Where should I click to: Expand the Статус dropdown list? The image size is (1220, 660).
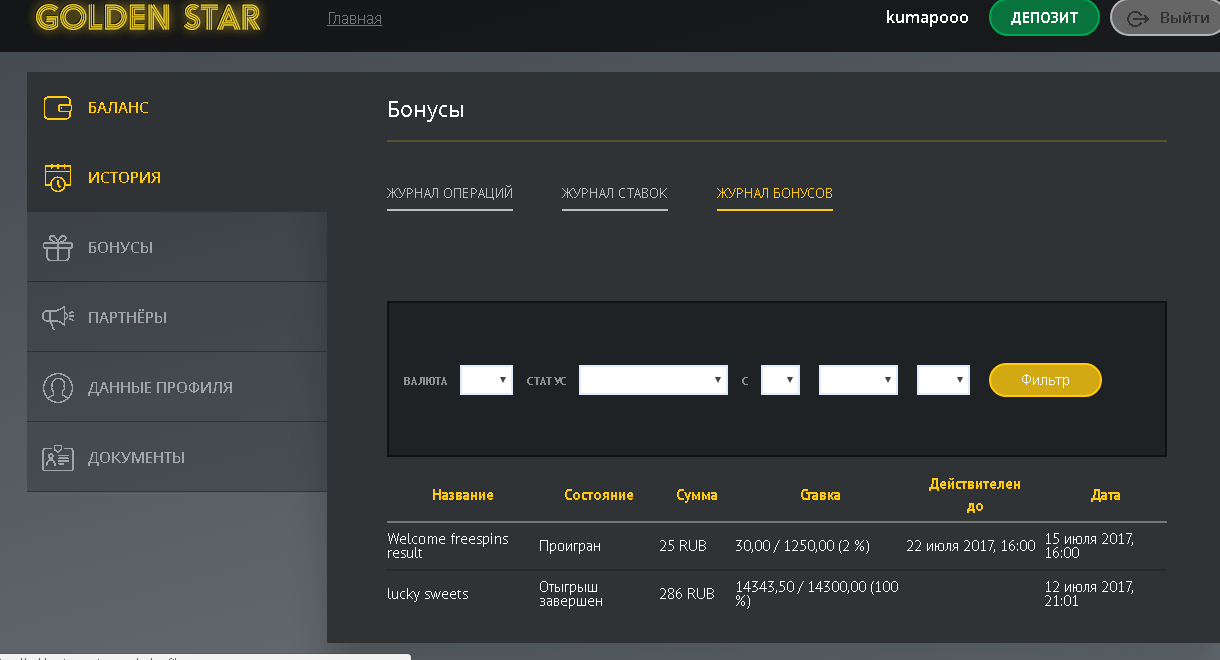point(653,380)
